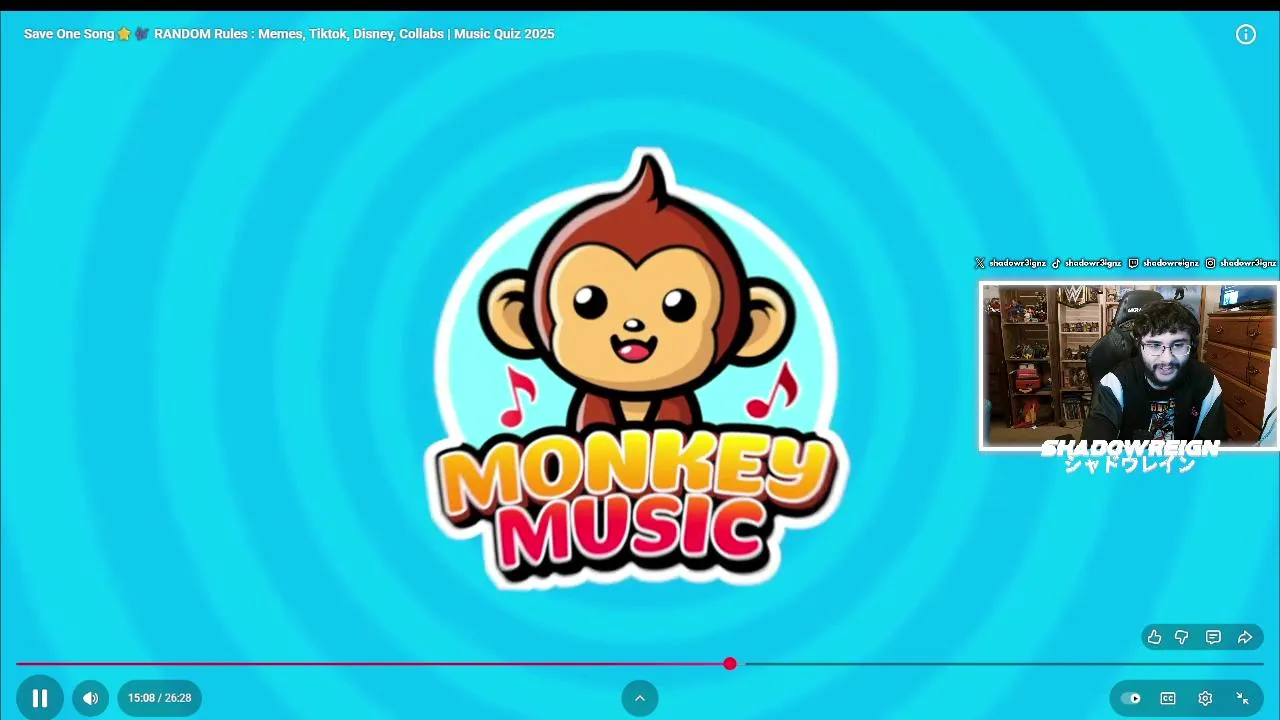Click the 15:08 / 26:28 time display
Image resolution: width=1280 pixels, height=720 pixels.
pos(159,698)
